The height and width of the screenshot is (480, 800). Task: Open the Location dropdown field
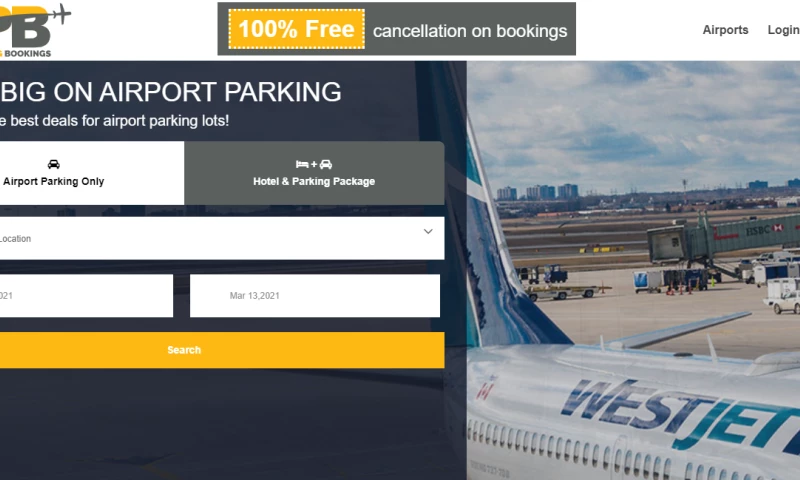(221, 238)
